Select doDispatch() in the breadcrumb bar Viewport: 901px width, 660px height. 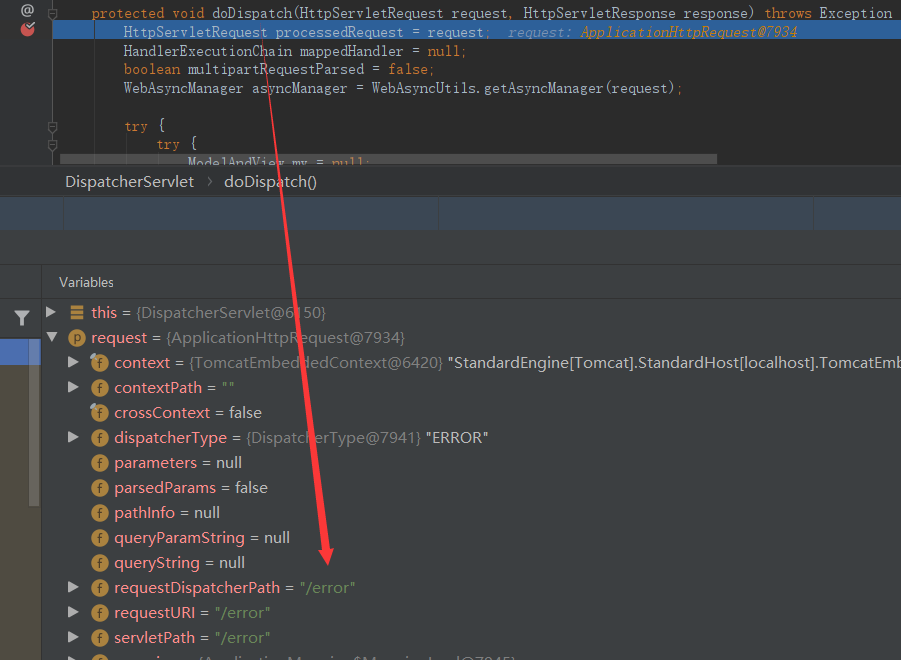pos(270,182)
